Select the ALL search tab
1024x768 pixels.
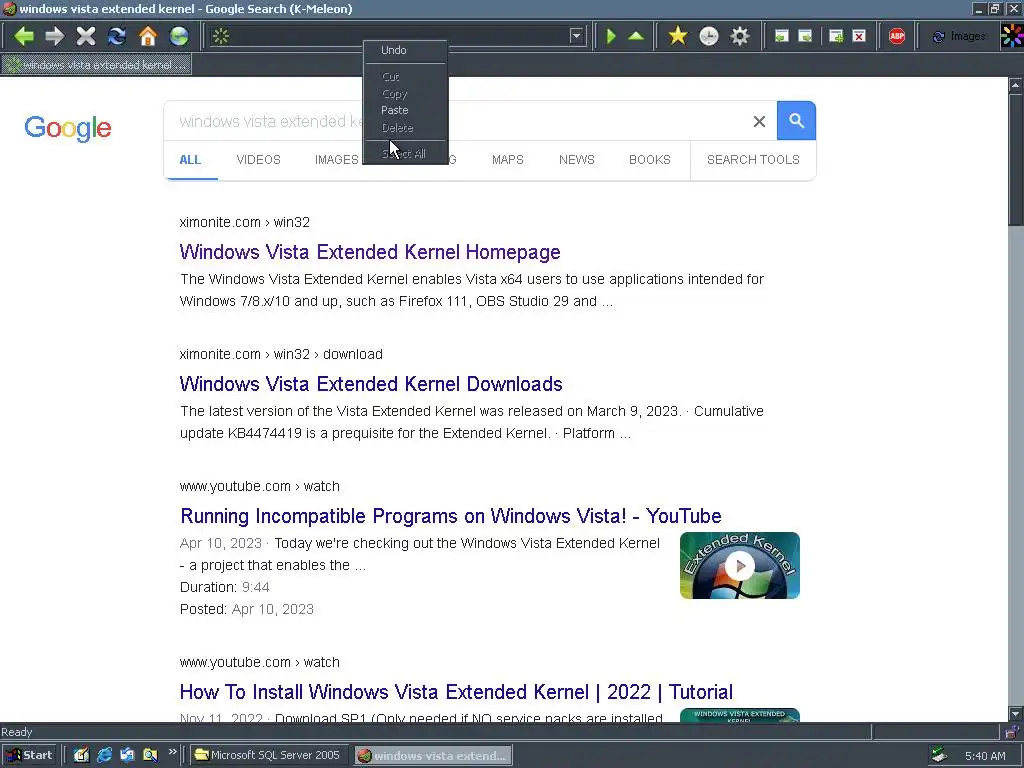point(190,160)
